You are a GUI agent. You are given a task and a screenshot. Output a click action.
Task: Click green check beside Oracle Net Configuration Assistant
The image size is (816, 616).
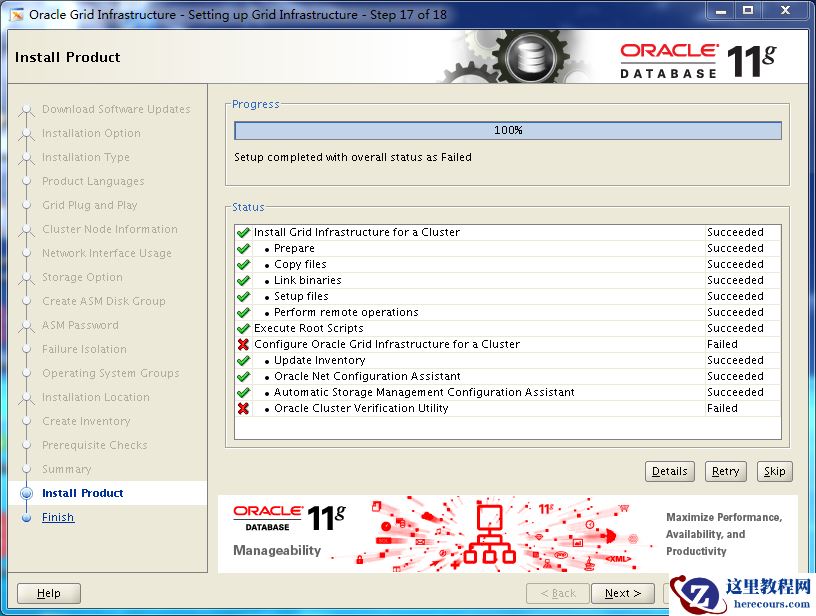click(x=243, y=377)
